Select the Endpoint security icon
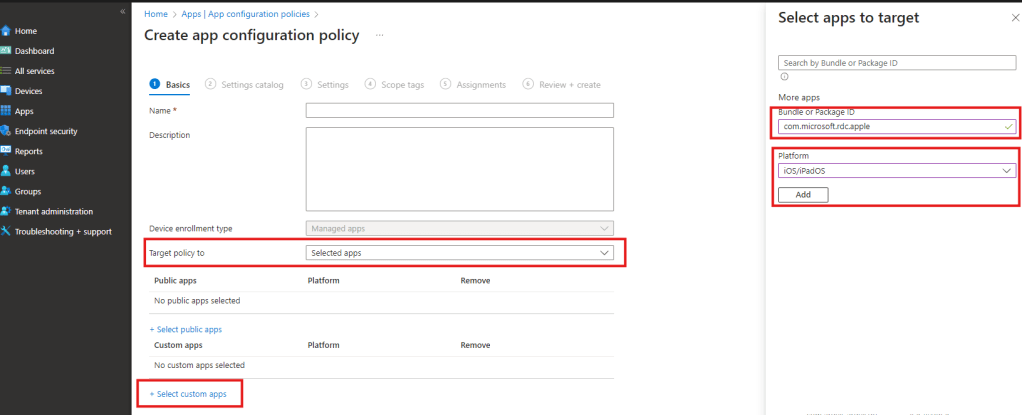 [x=6, y=131]
